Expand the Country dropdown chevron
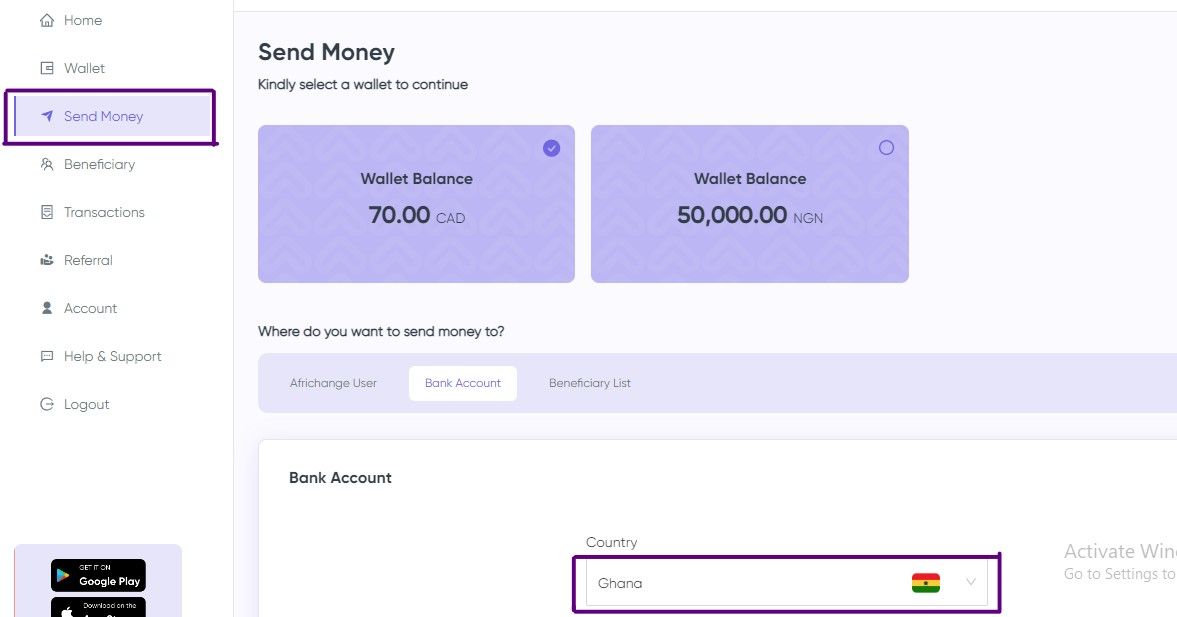This screenshot has height=617, width=1177. coord(971,582)
